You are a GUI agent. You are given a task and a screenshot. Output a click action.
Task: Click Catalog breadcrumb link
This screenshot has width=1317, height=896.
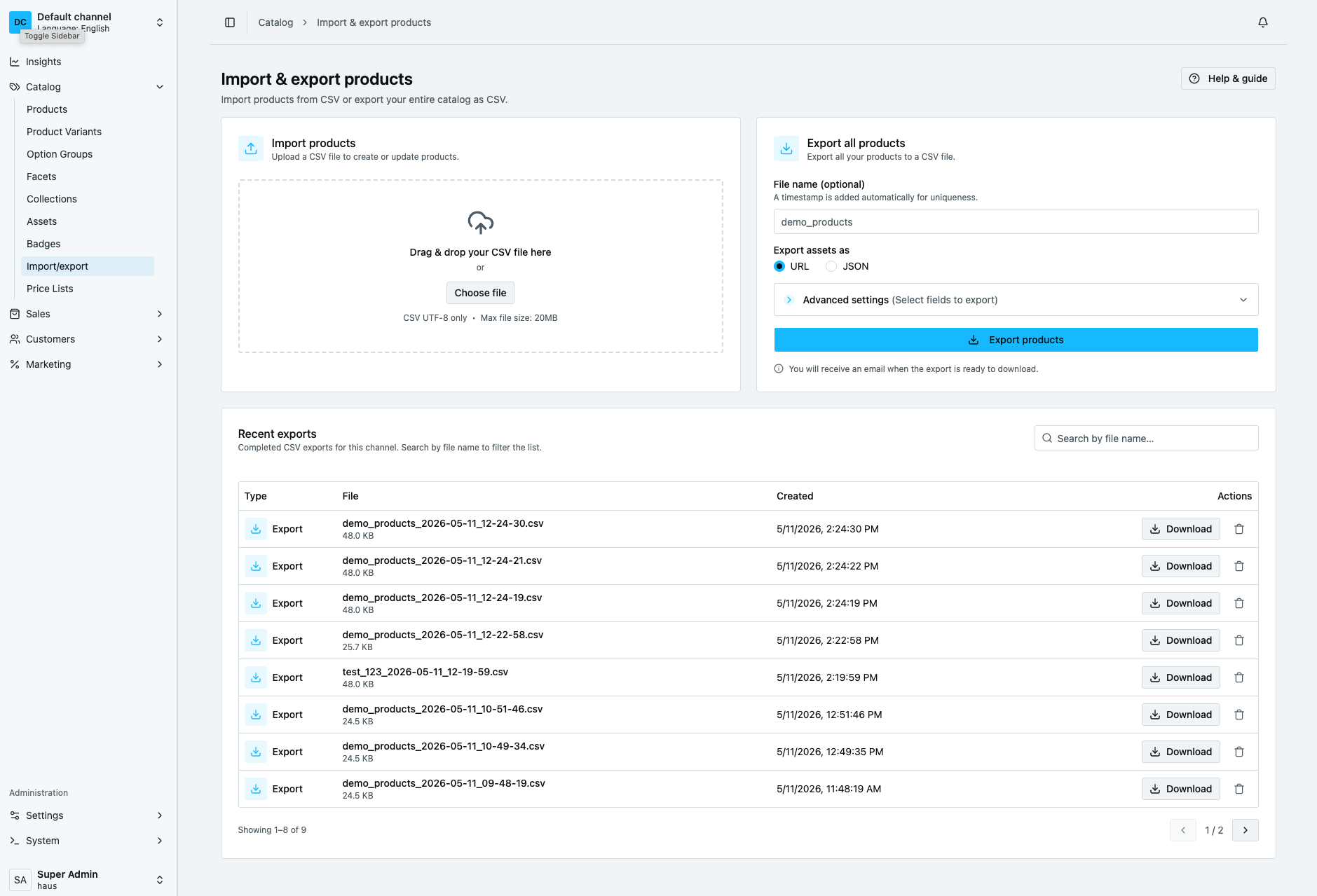coord(275,22)
